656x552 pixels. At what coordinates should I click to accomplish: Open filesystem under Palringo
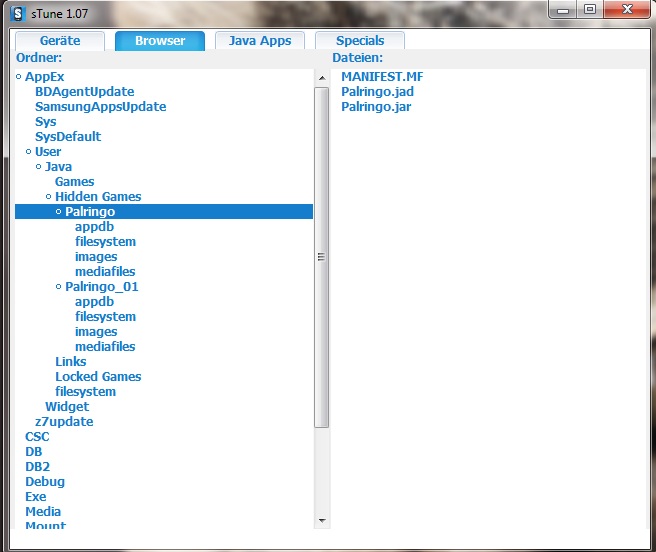tap(105, 242)
